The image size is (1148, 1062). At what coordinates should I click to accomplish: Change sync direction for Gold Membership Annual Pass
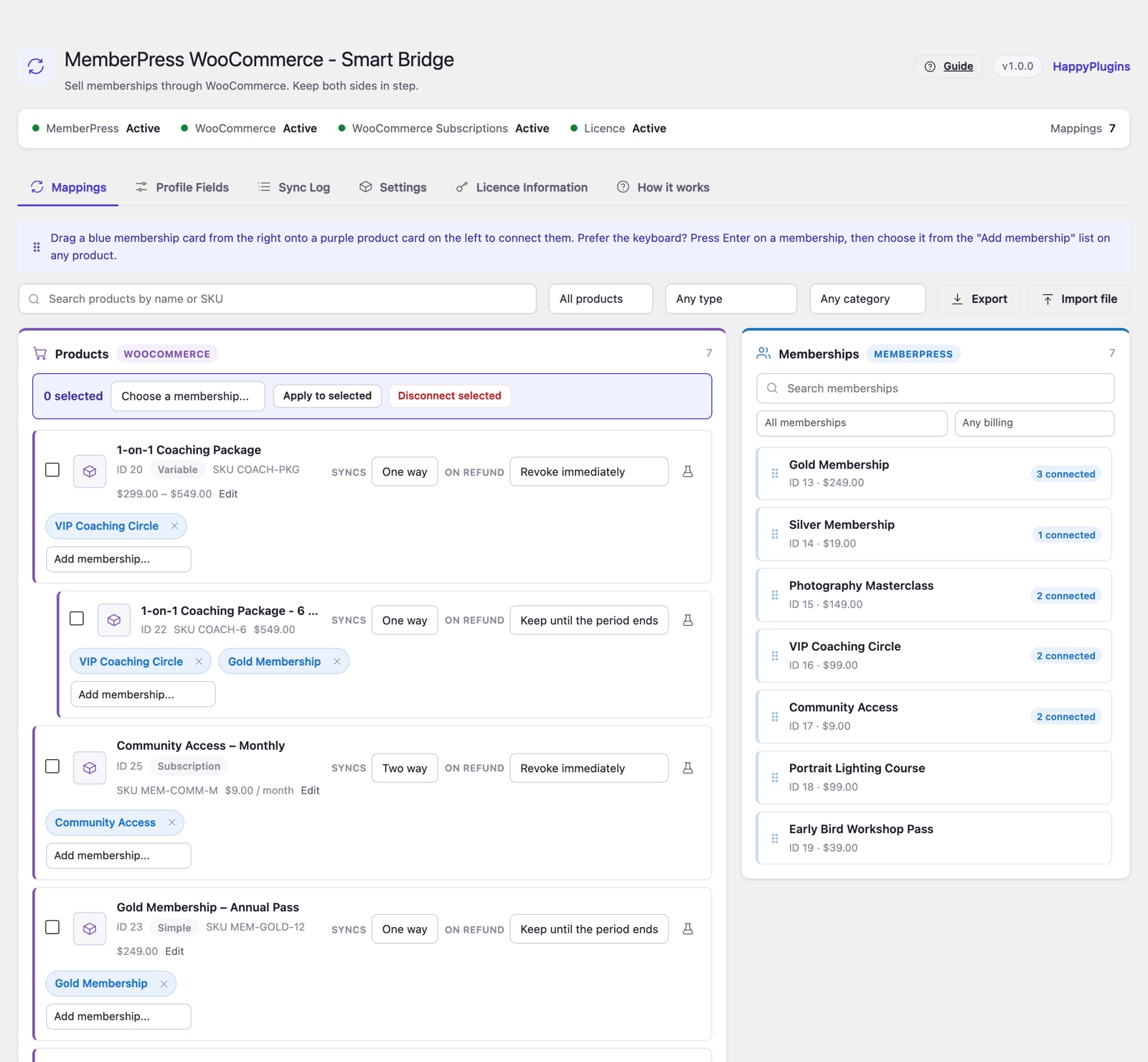pyautogui.click(x=405, y=929)
